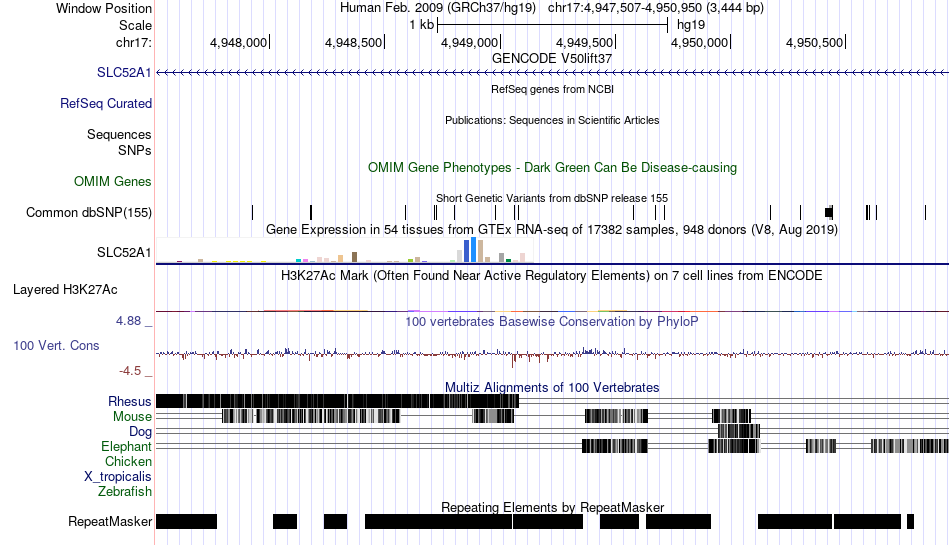
Task: Click the 4,949,000 ruler position
Action: coord(470,42)
